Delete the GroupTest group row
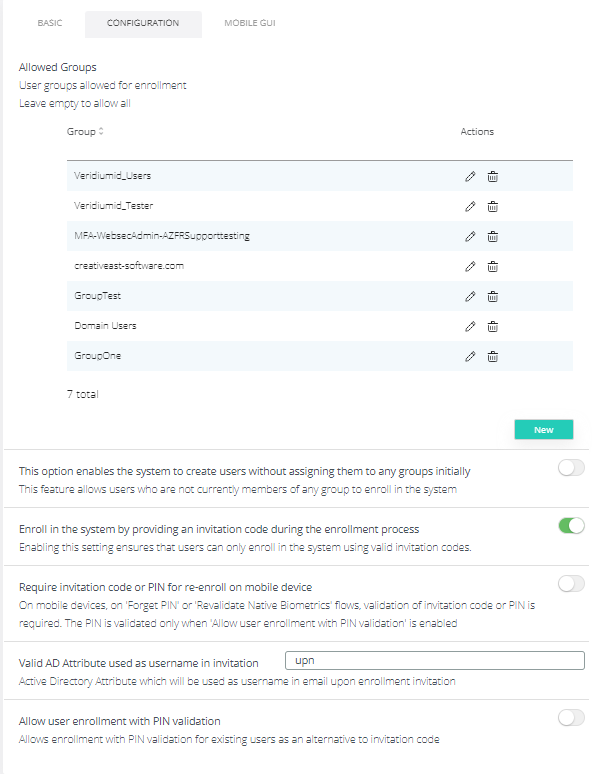 493,297
